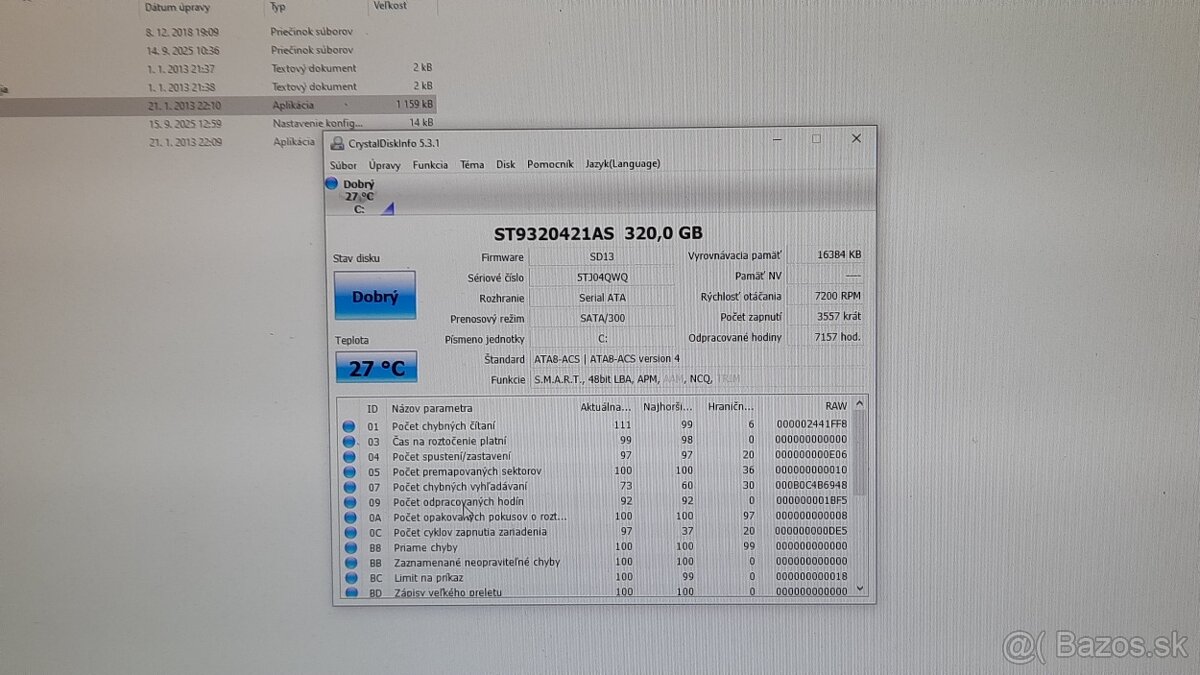Open the Súbor menu
Viewport: 1200px width, 675px height.
pos(343,164)
